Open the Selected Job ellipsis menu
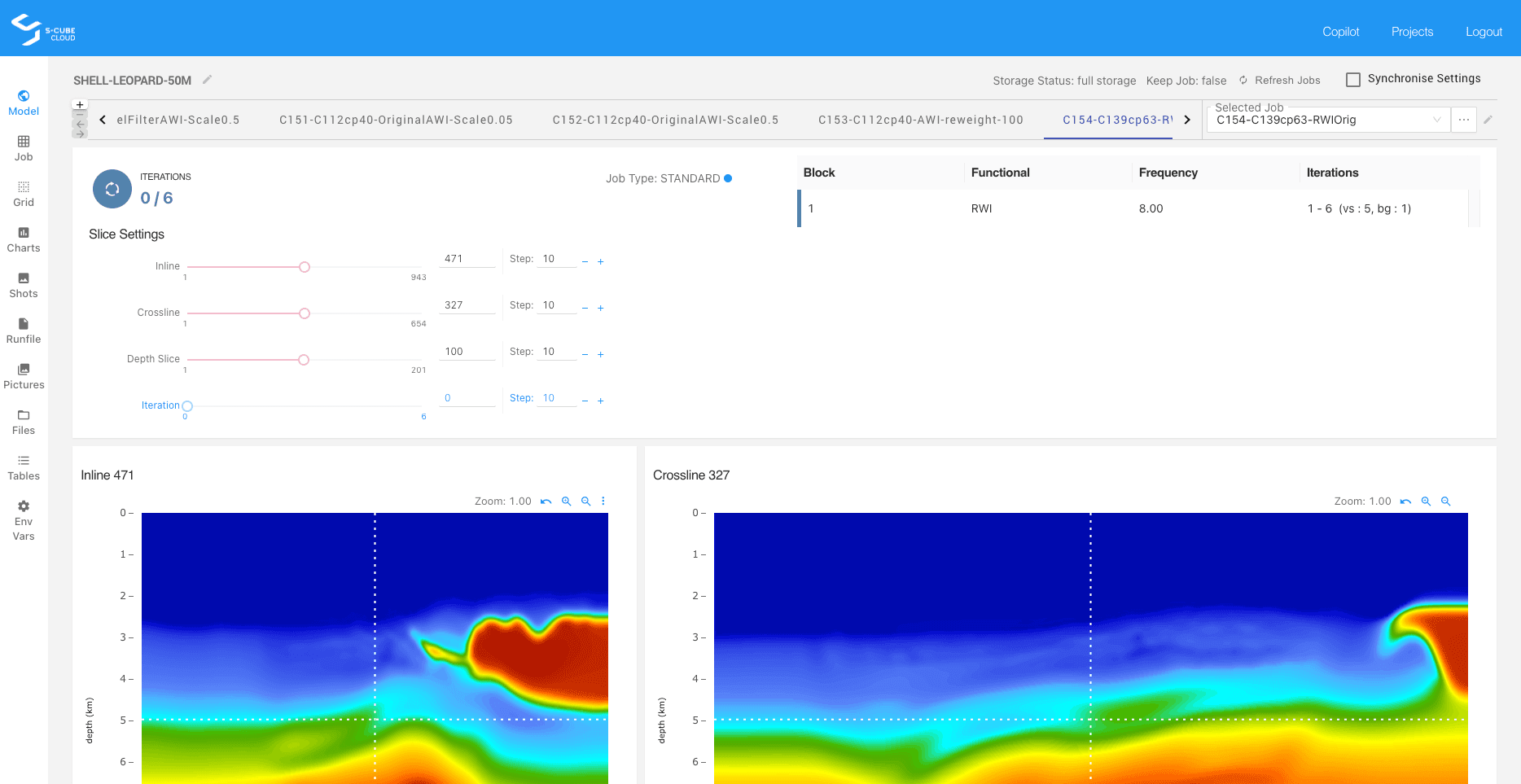The height and width of the screenshot is (784, 1521). point(1464,120)
